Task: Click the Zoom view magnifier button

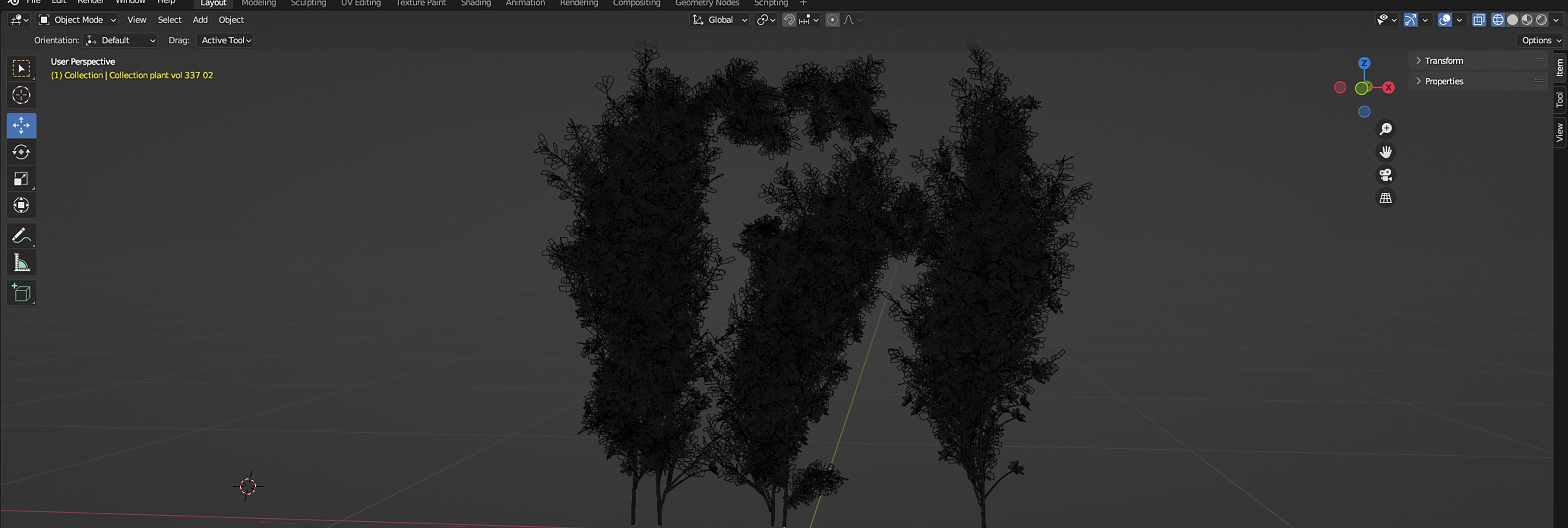Action: coord(1385,129)
